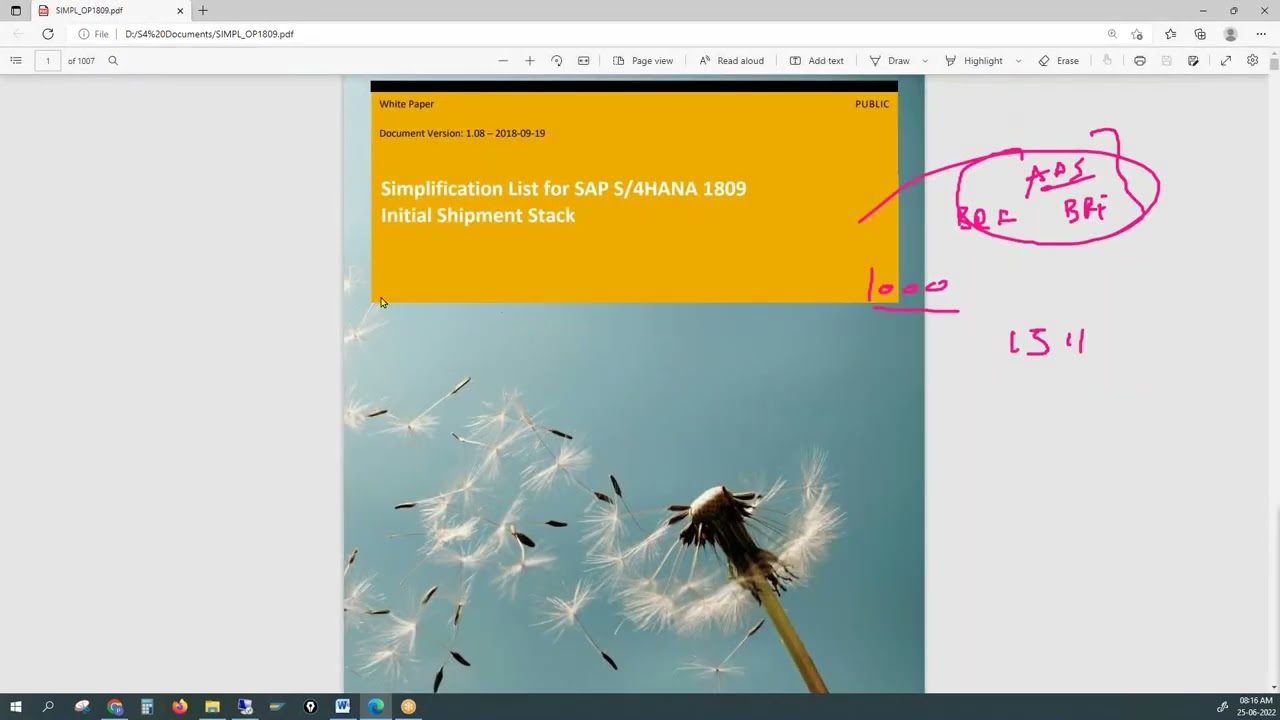Viewport: 1280px width, 720px height.
Task: Click the Edge icon in taskbar
Action: click(x=376, y=707)
